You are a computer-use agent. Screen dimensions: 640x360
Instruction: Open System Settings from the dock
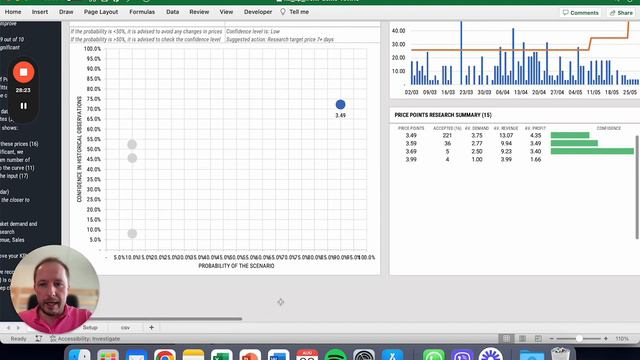[x=364, y=355]
